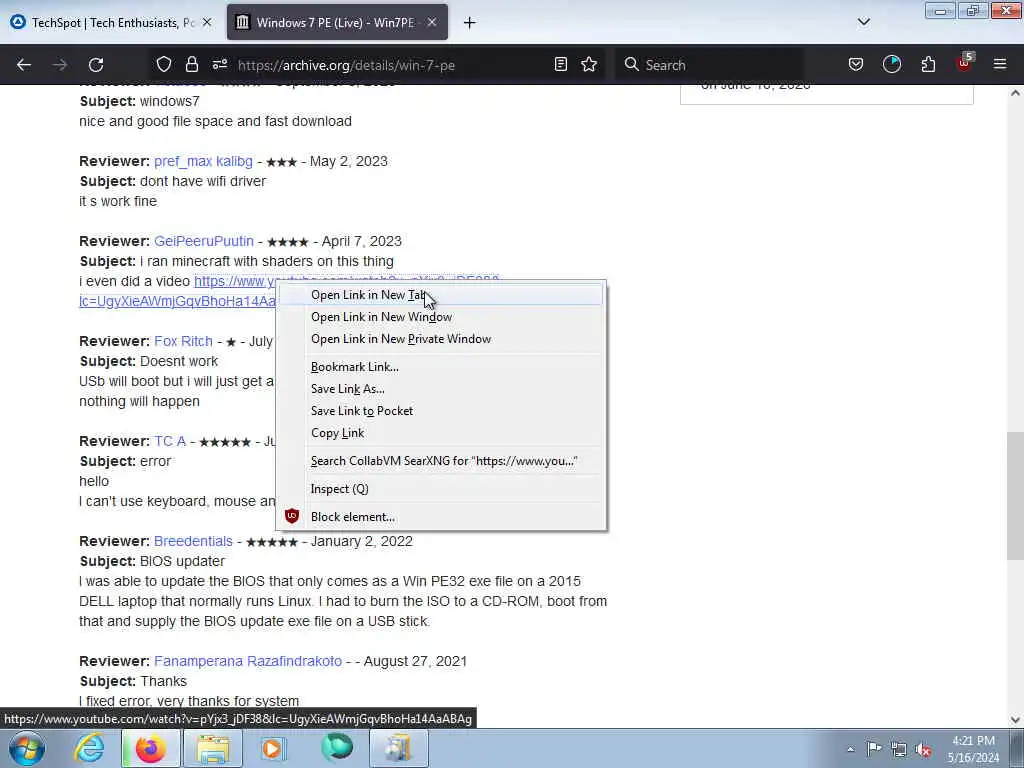The height and width of the screenshot is (768, 1024).
Task: Select the Windows 7 PE (Live) tab
Action: [x=337, y=23]
